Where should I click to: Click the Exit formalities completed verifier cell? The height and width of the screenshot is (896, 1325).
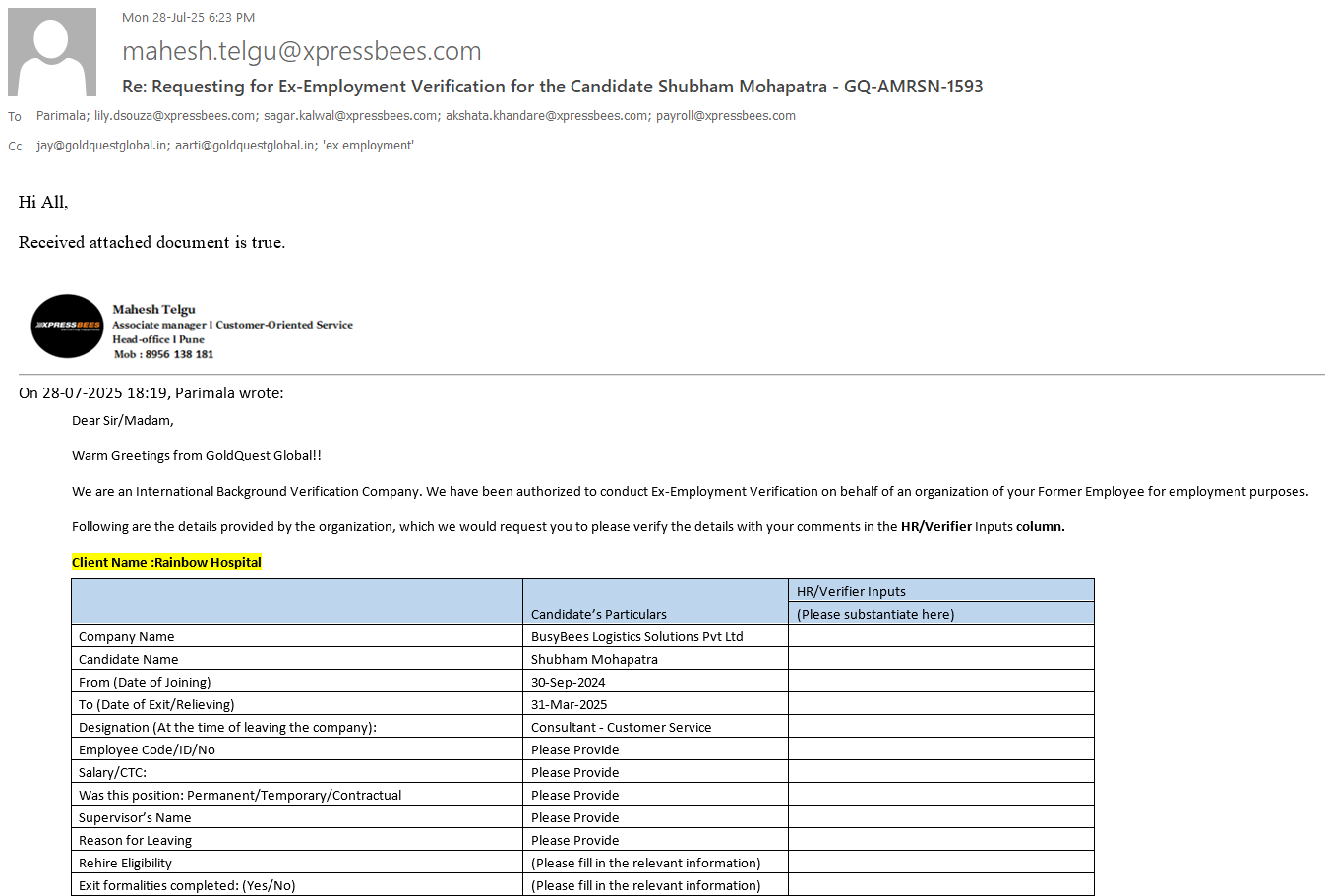click(940, 885)
